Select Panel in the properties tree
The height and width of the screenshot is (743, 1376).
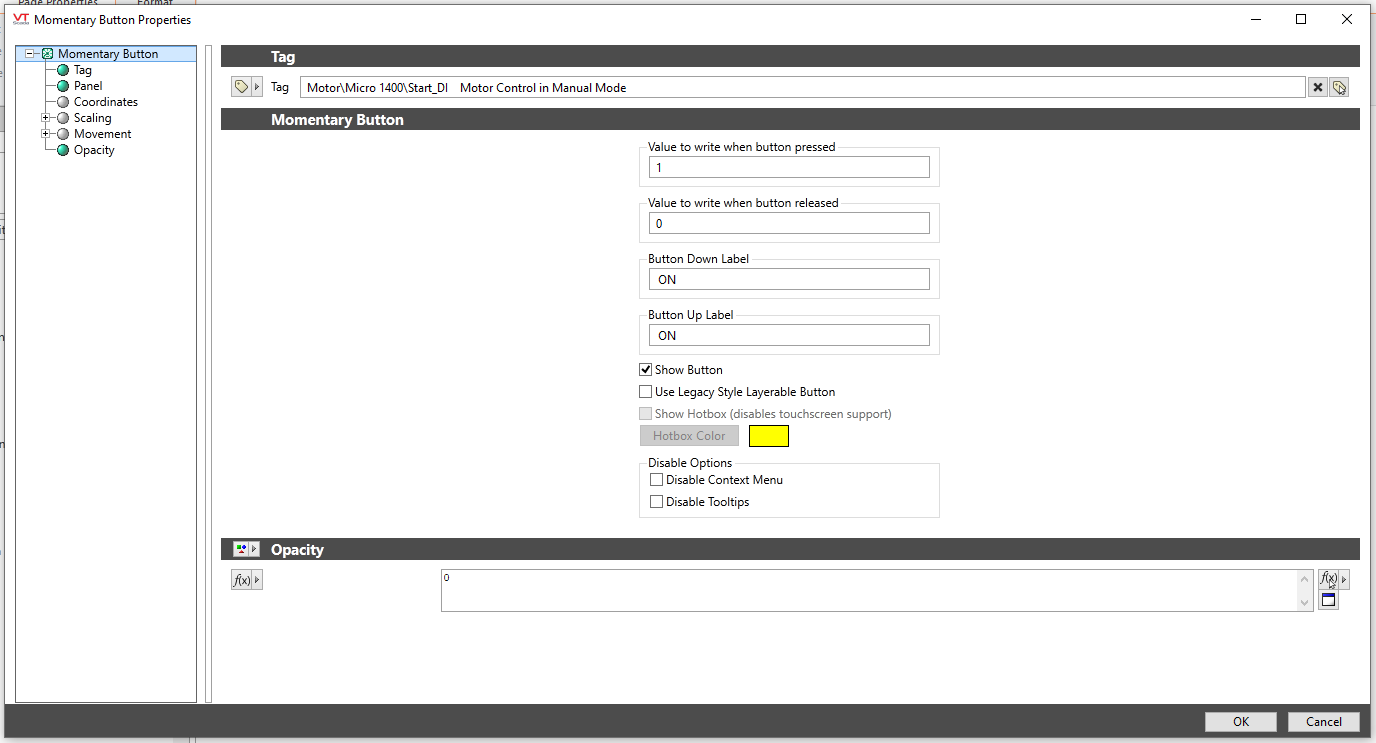click(88, 86)
